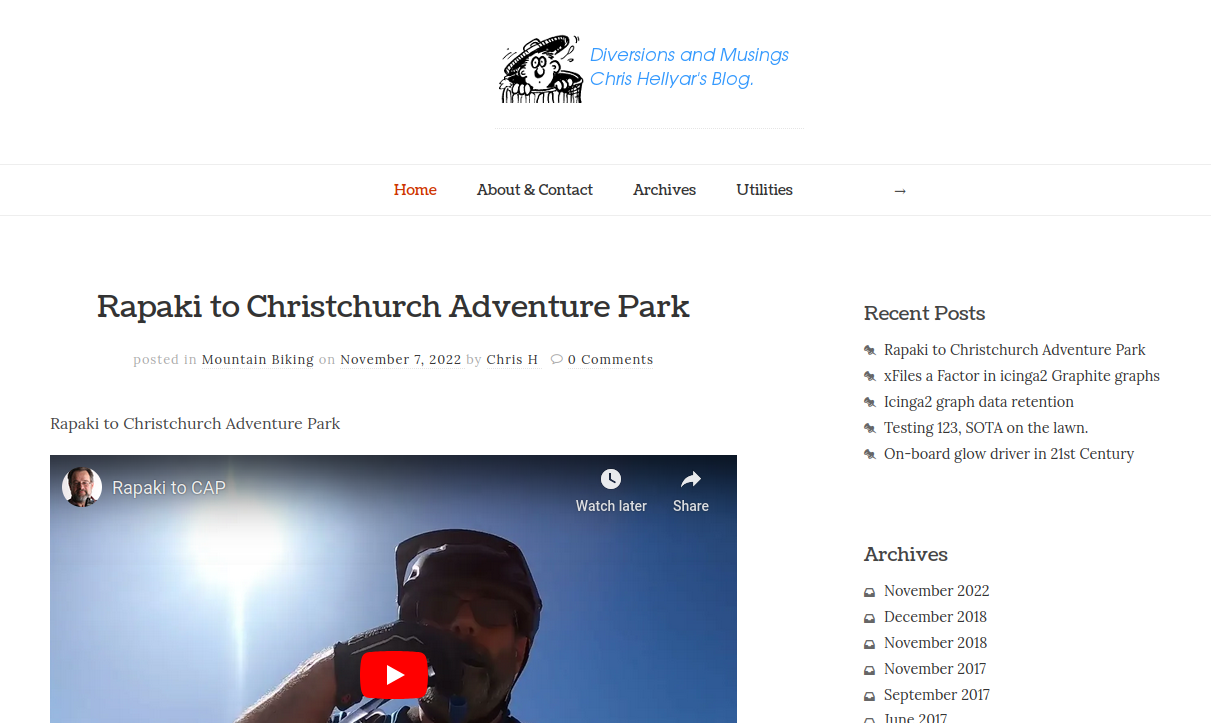Viewport: 1211px width, 723px height.
Task: Click the cartoon blog logo image
Action: [x=540, y=69]
